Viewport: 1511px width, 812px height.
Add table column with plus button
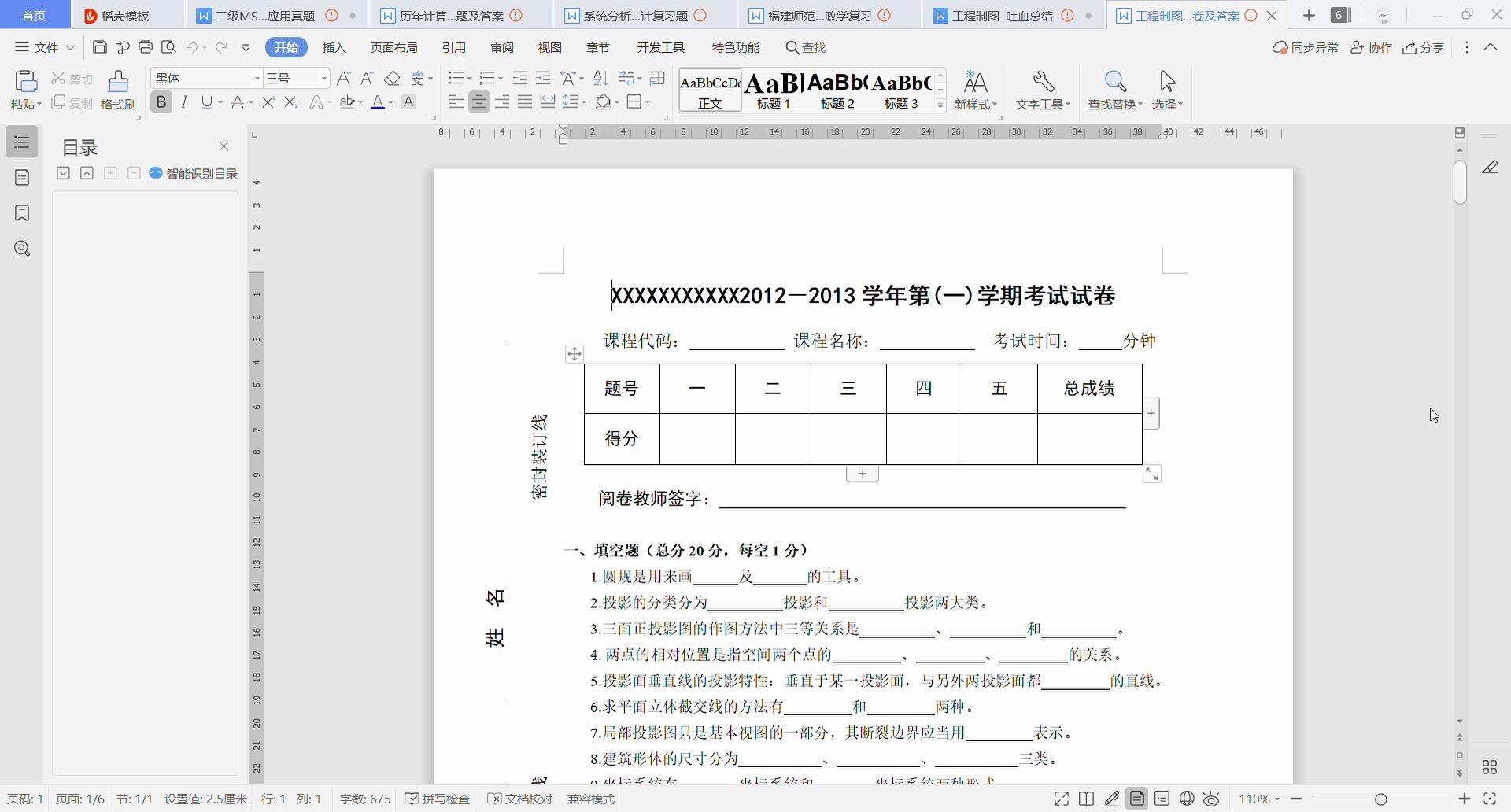tap(1151, 413)
